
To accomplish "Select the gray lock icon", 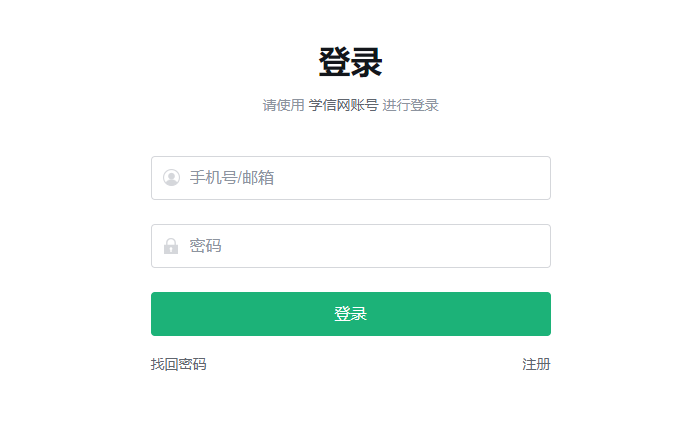I will click(x=171, y=246).
